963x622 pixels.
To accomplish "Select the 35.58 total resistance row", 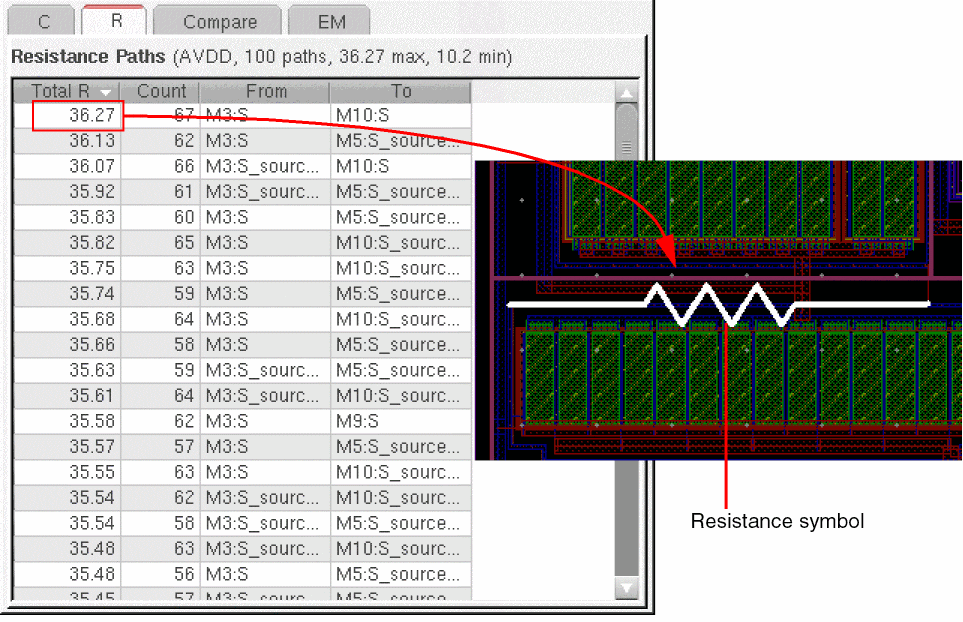I will tap(243, 421).
